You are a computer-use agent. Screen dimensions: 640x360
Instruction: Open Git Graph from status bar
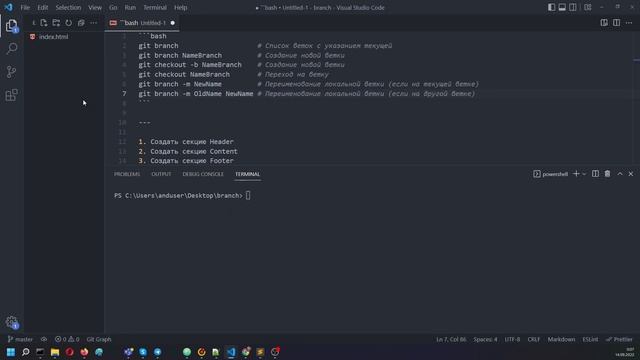tap(99, 339)
